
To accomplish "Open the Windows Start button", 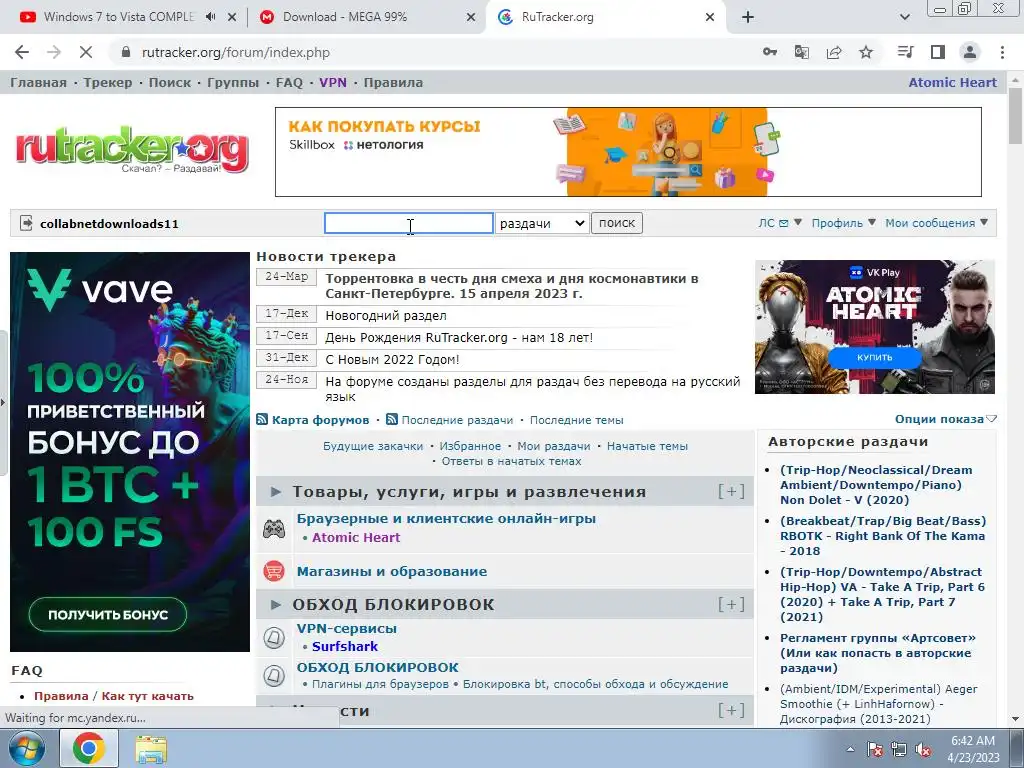I will 25,748.
